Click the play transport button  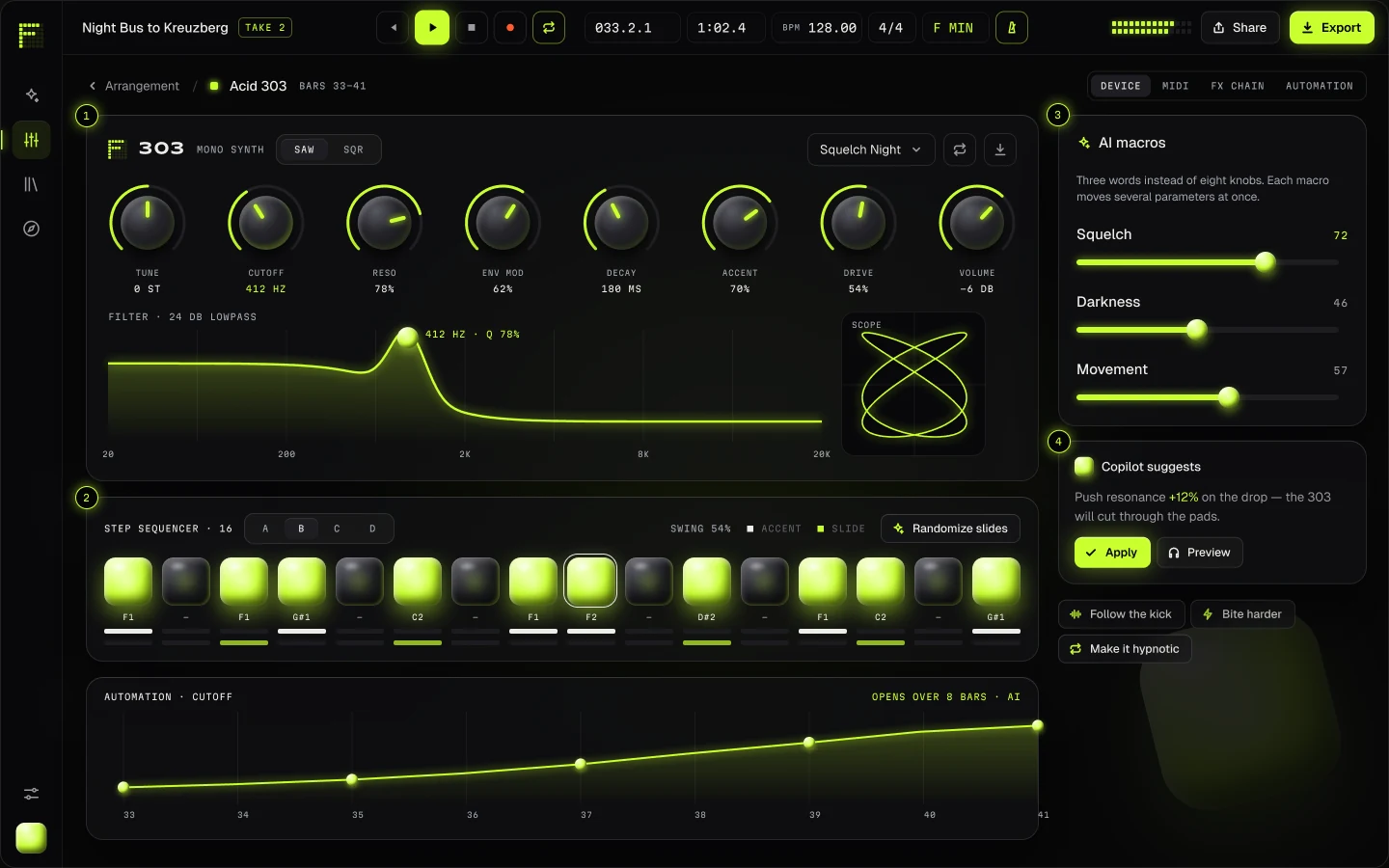tap(432, 28)
